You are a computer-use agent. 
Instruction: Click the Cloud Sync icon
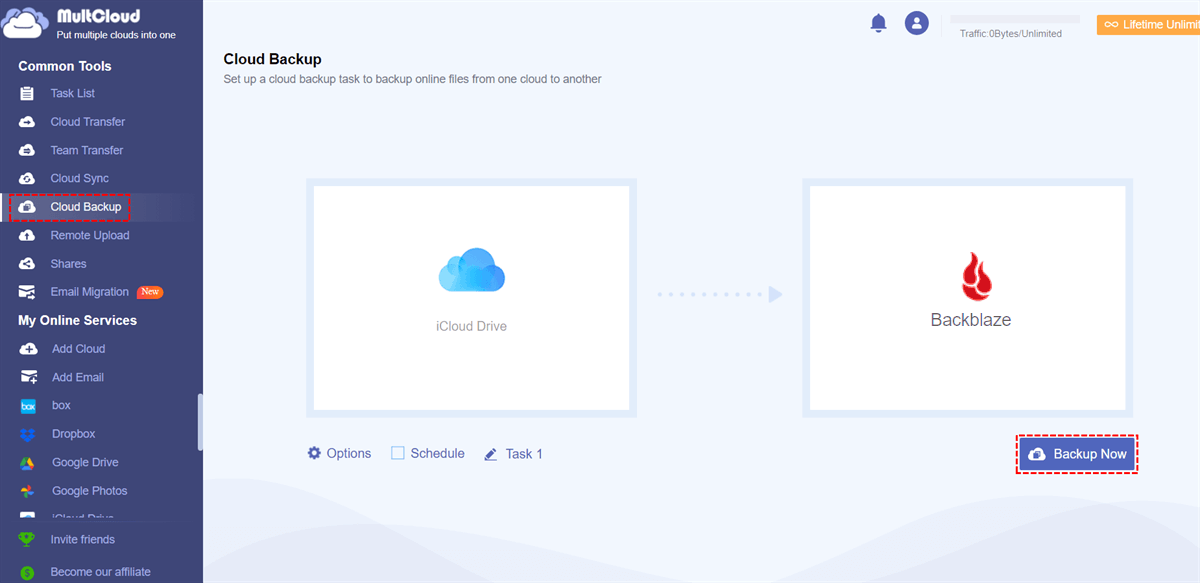click(x=28, y=178)
